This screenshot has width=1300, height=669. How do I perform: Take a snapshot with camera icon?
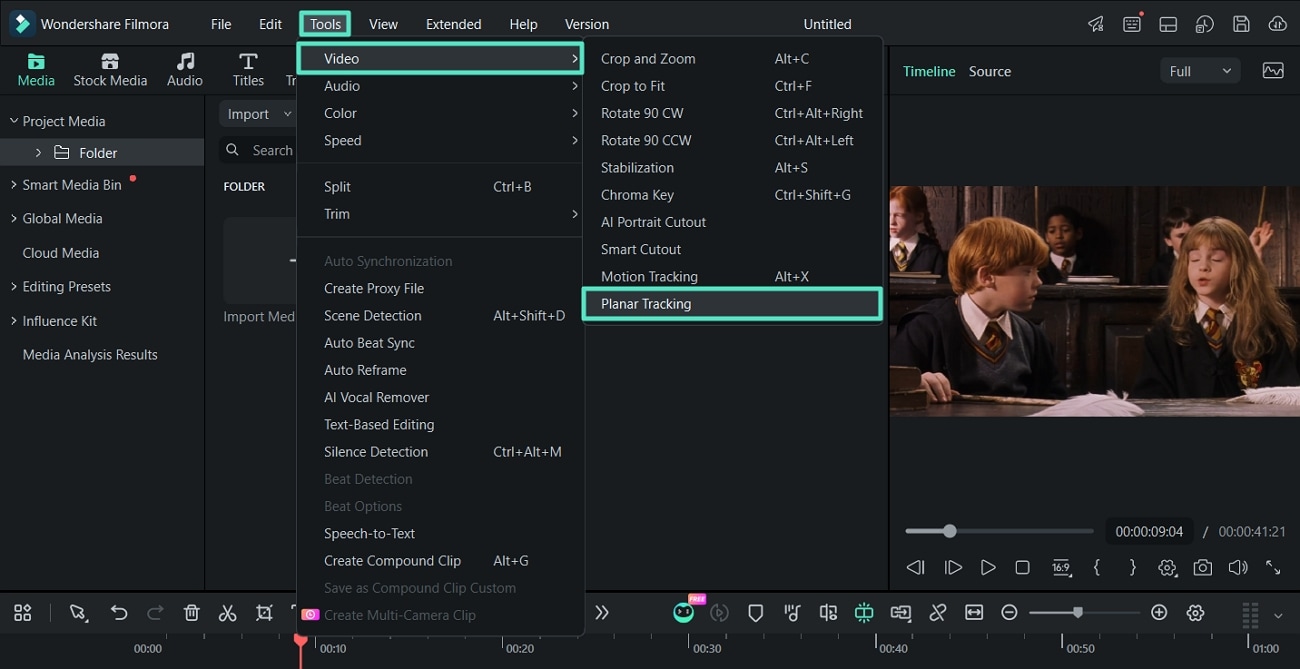pyautogui.click(x=1203, y=567)
